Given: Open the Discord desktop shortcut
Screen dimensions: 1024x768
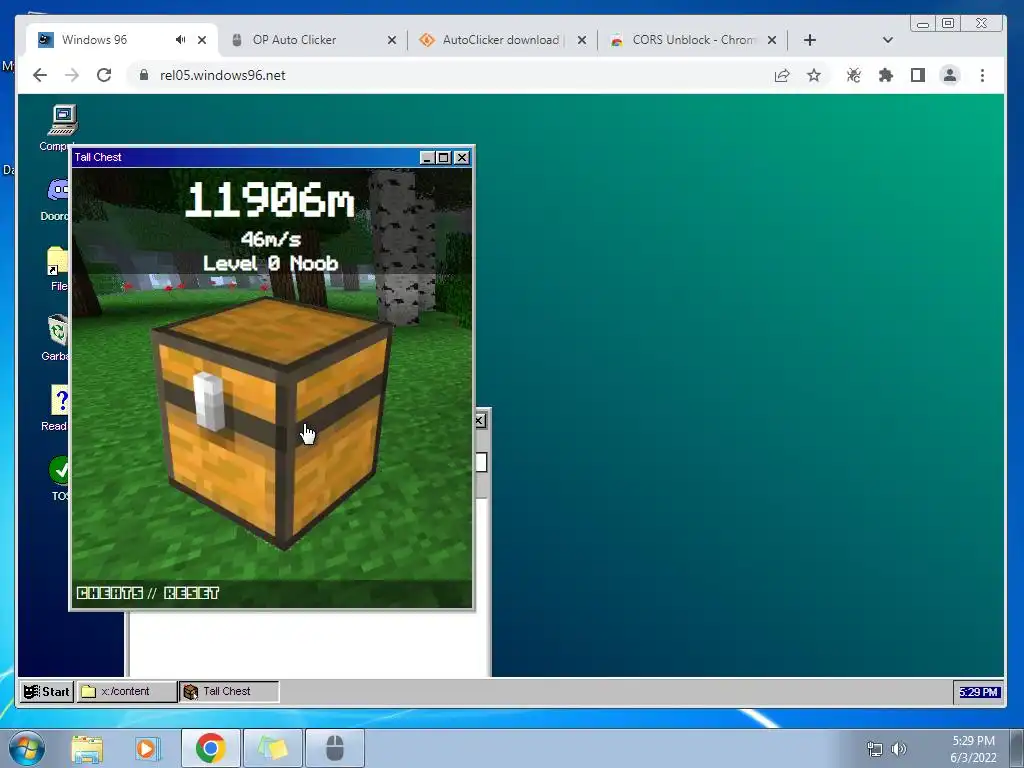Looking at the screenshot, I should pyautogui.click(x=57, y=199).
